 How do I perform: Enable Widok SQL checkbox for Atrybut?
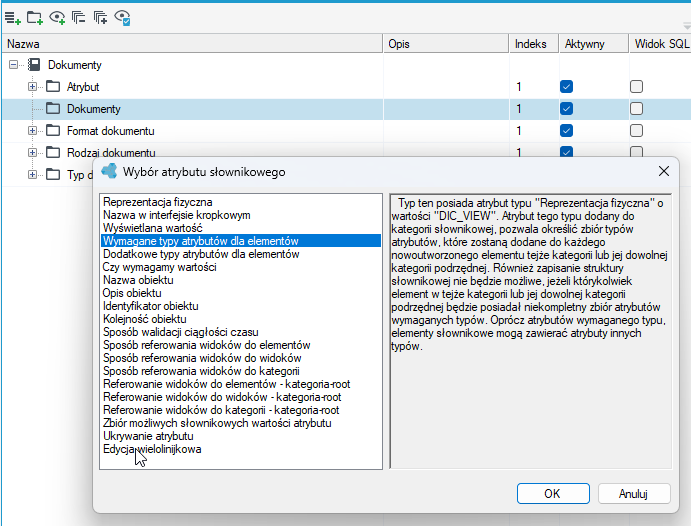pos(636,86)
